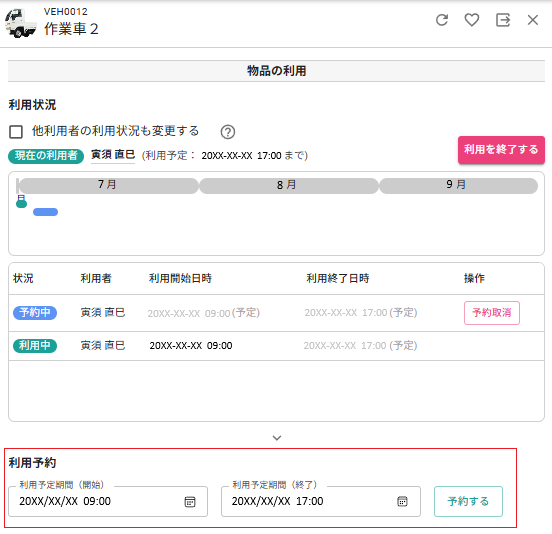
Task: Click the blue reservation bar on timeline
Action: pos(45,212)
